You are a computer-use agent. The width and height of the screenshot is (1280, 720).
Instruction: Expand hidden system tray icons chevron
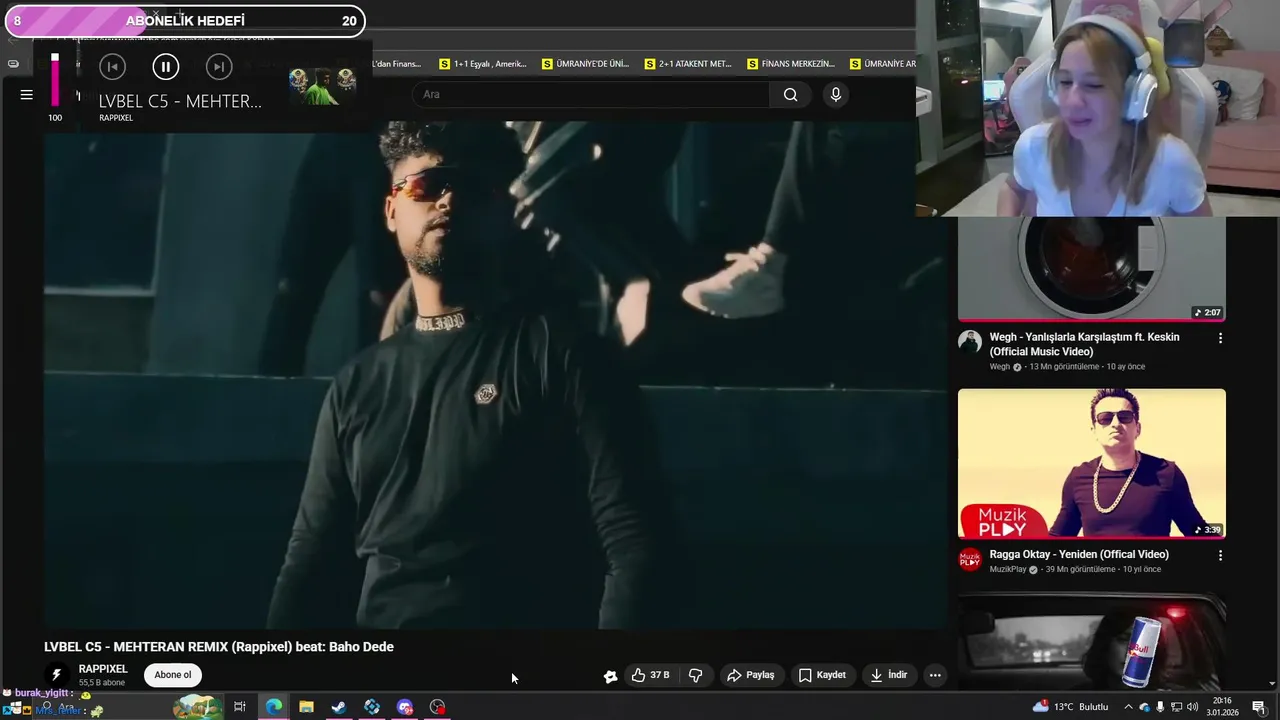1128,707
